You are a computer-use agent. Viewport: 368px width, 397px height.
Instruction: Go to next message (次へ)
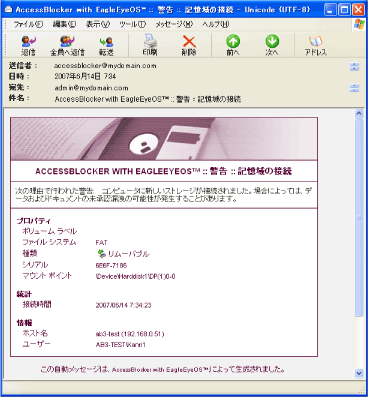272,45
